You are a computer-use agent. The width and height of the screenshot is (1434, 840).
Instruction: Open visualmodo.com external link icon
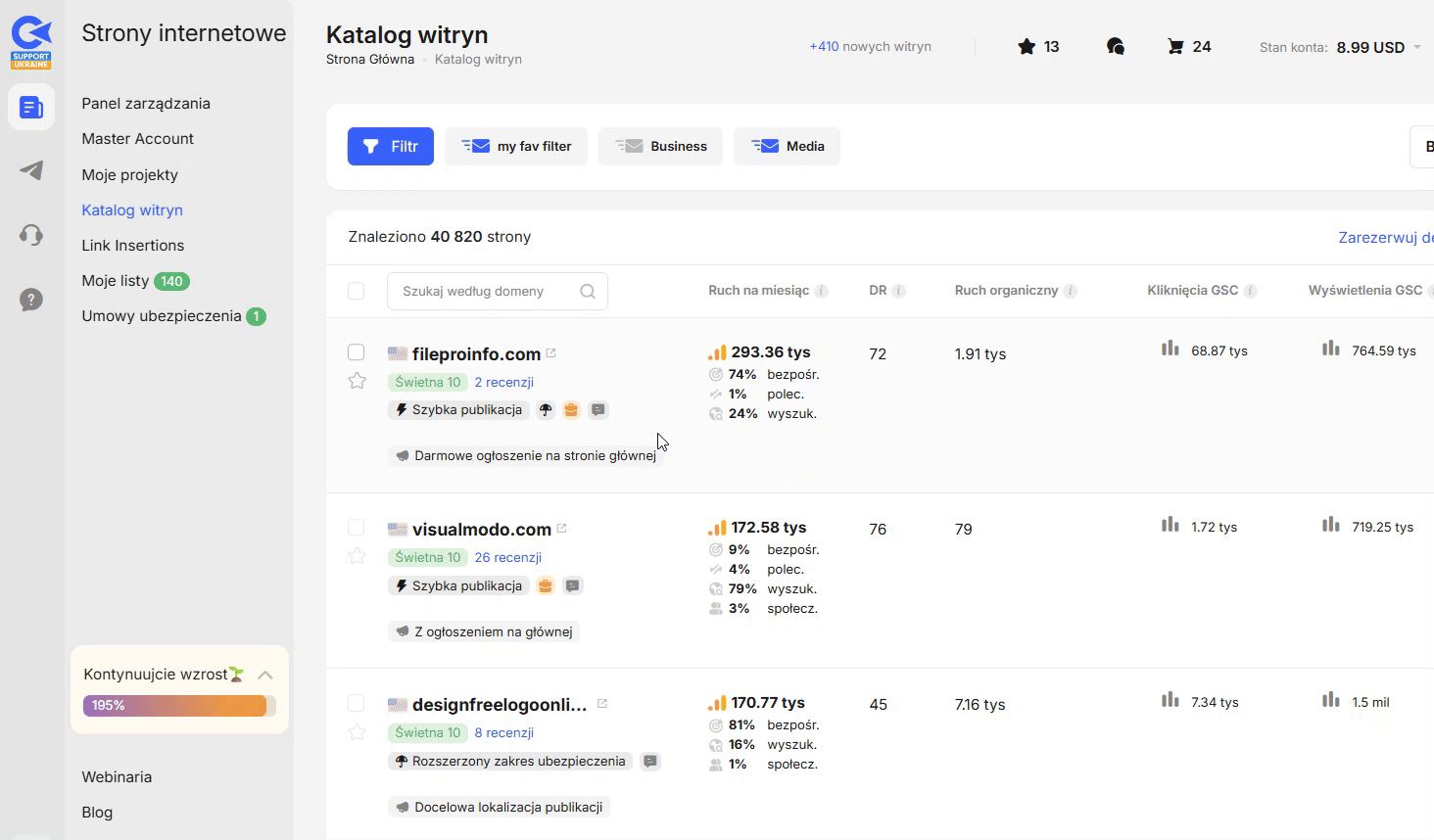pyautogui.click(x=562, y=529)
